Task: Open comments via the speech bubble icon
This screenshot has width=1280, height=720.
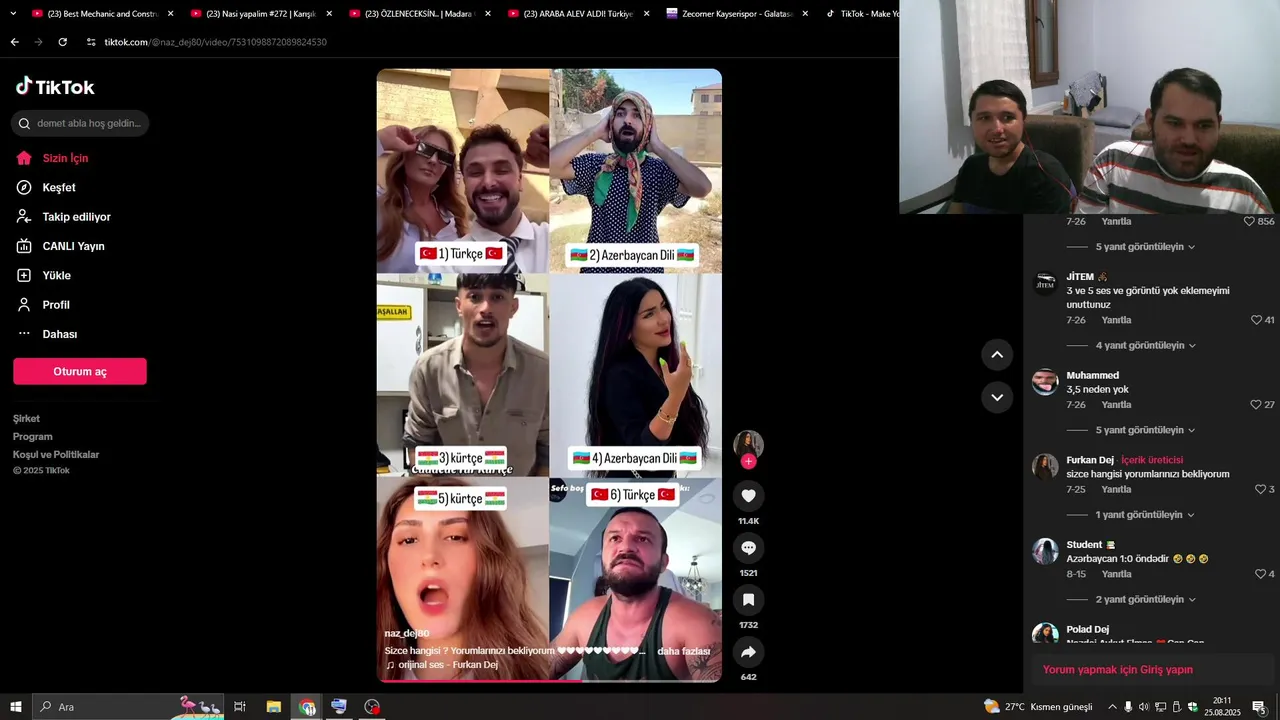Action: 748,547
